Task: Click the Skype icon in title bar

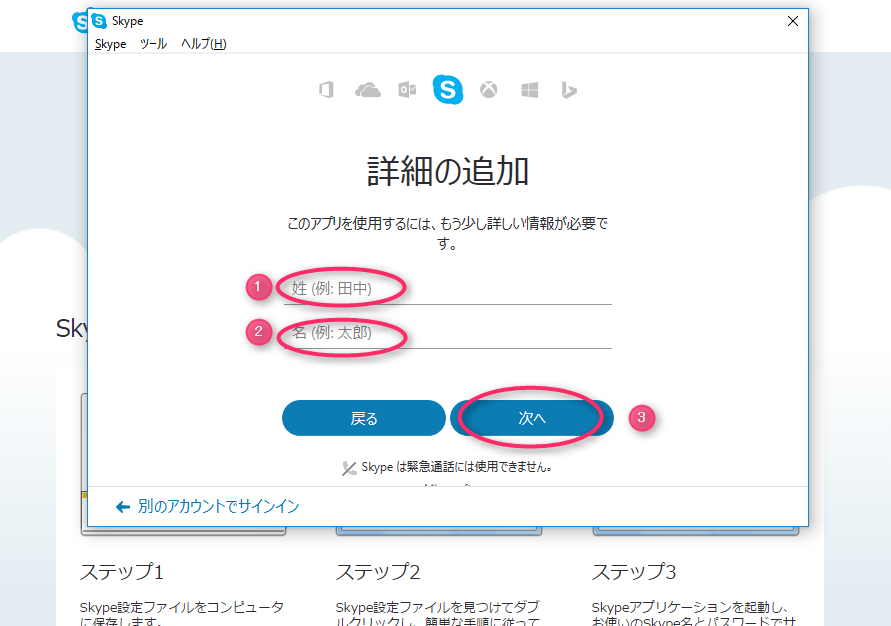Action: pos(99,21)
